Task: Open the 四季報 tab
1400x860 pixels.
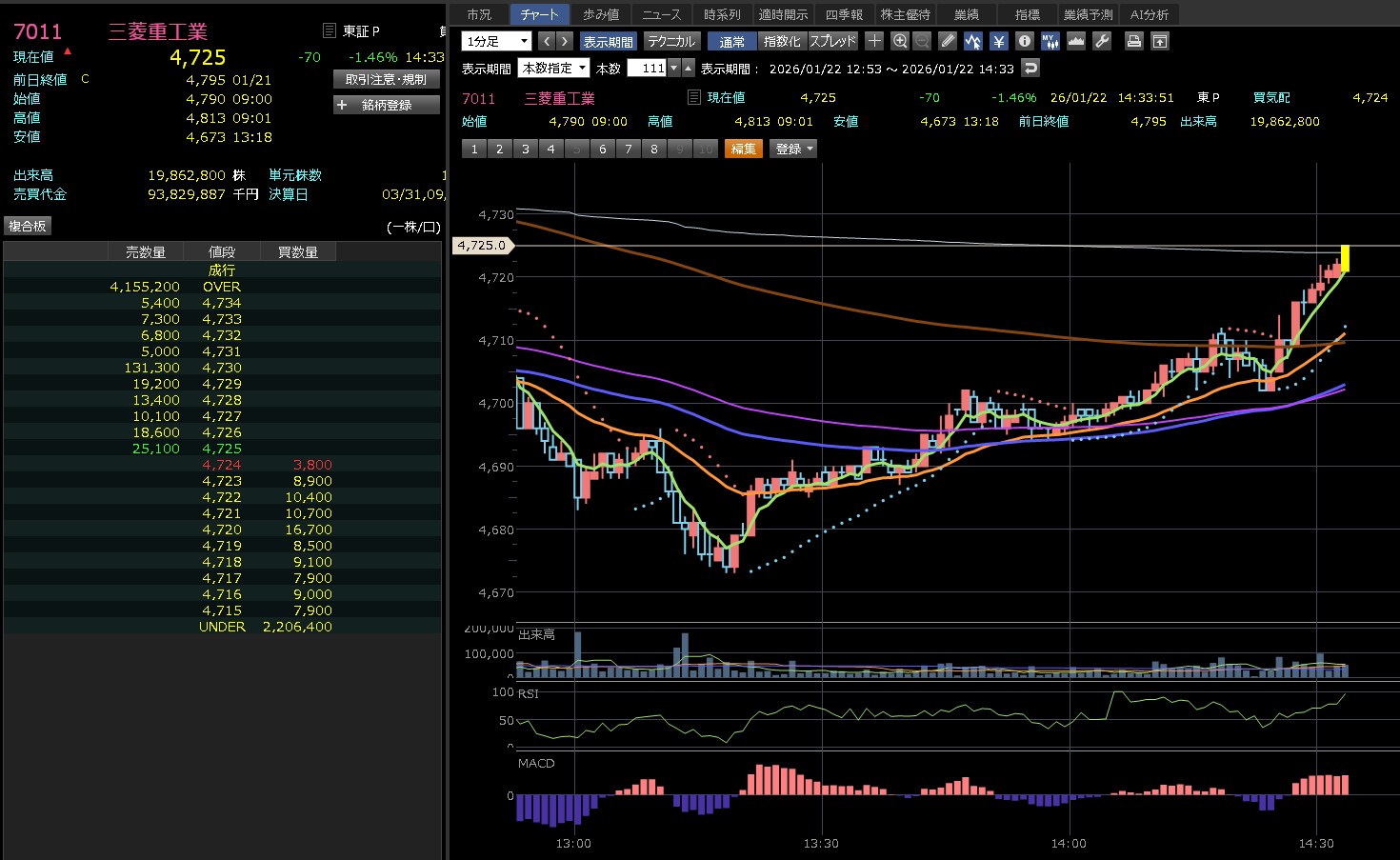Action: tap(844, 14)
